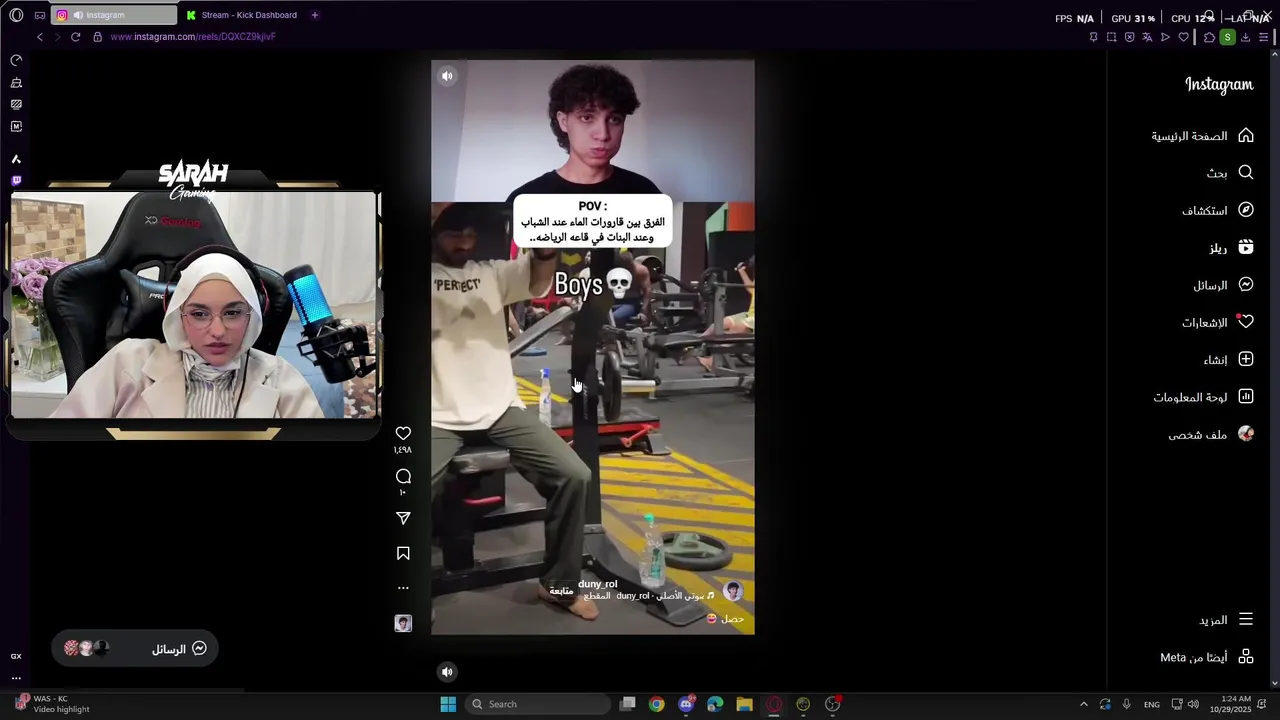Open duny_rol avatar on reel footer
Viewport: 1280px width, 720px height.
pos(733,592)
